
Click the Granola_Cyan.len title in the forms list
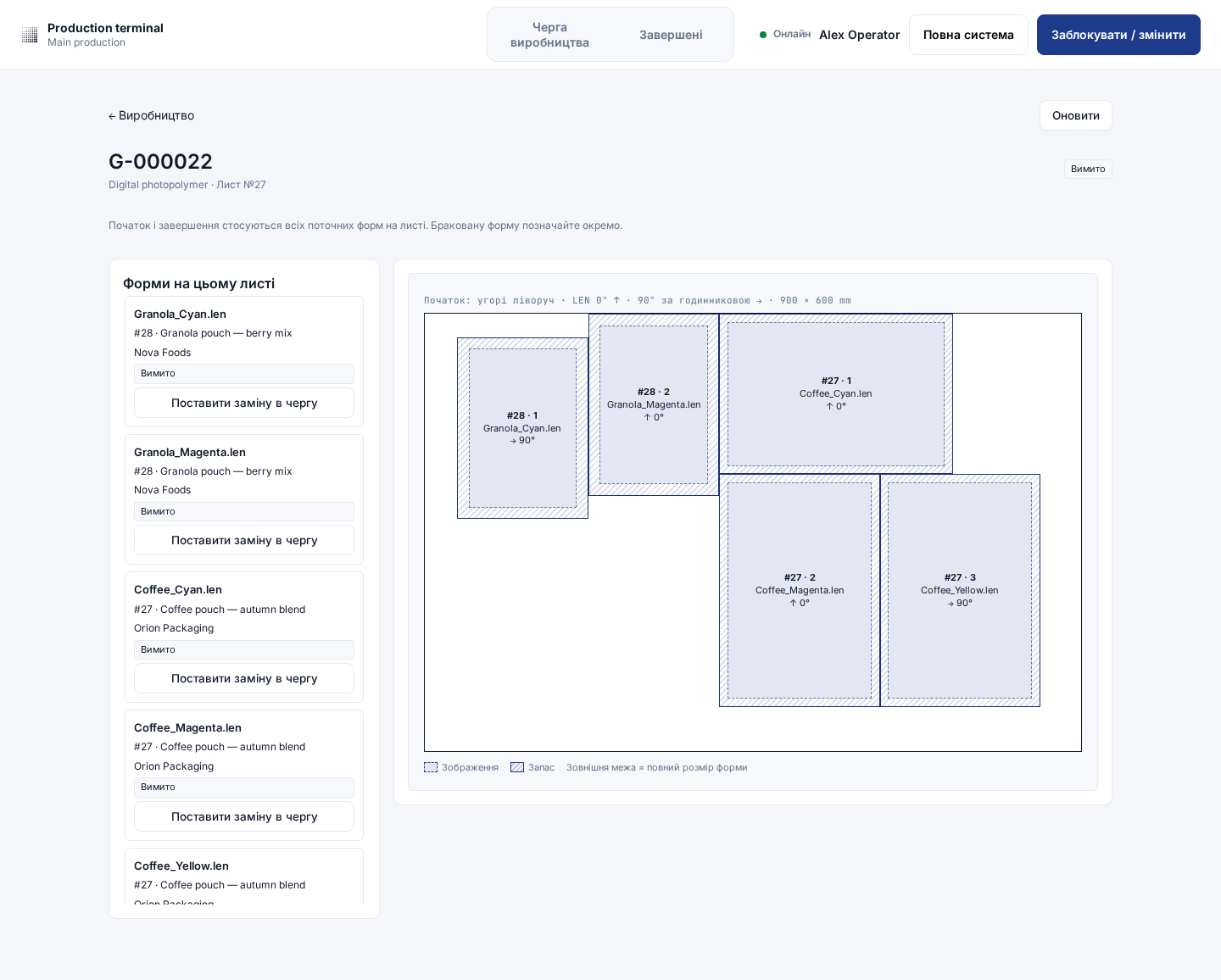click(x=180, y=314)
